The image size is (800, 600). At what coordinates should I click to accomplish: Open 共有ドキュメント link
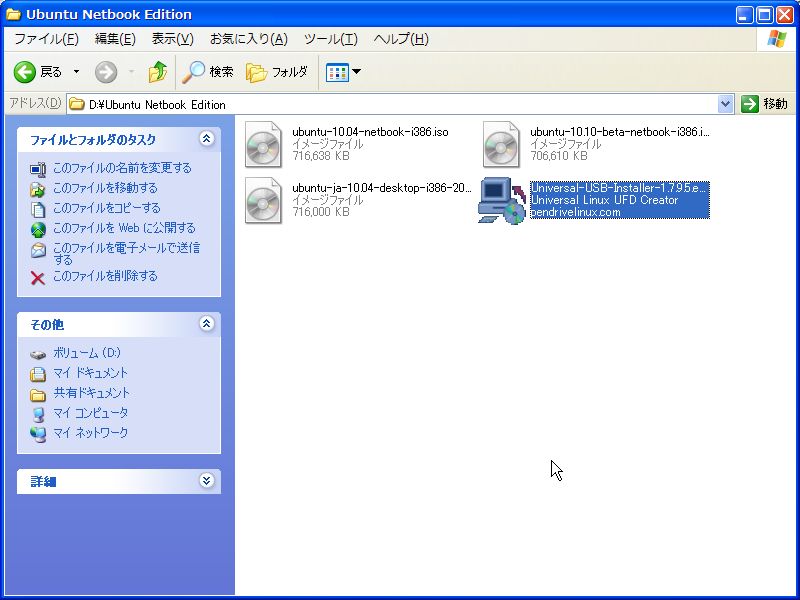pos(92,393)
